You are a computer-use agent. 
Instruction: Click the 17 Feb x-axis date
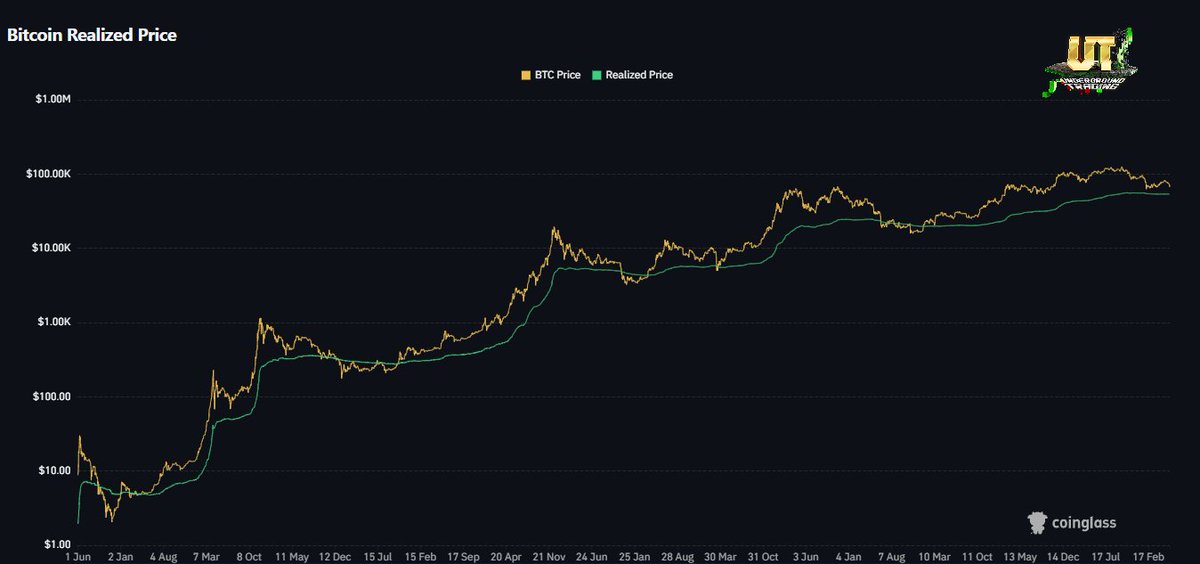pos(1151,555)
